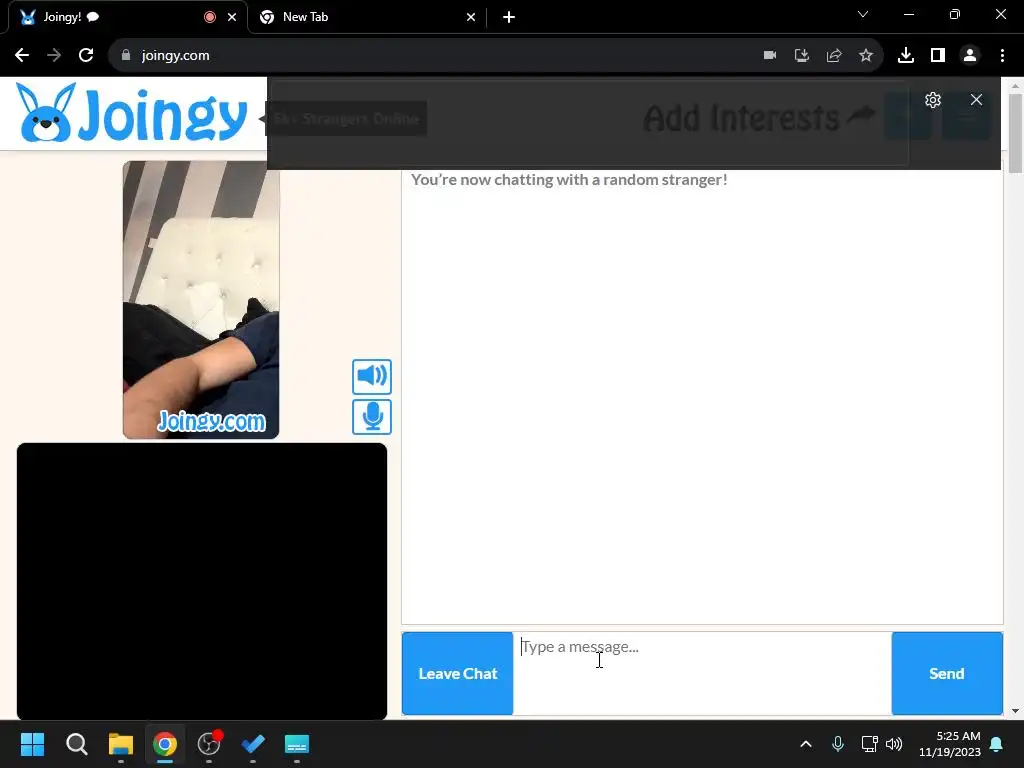The height and width of the screenshot is (768, 1024).
Task: Toggle the microphone button beside the video
Action: 372,417
